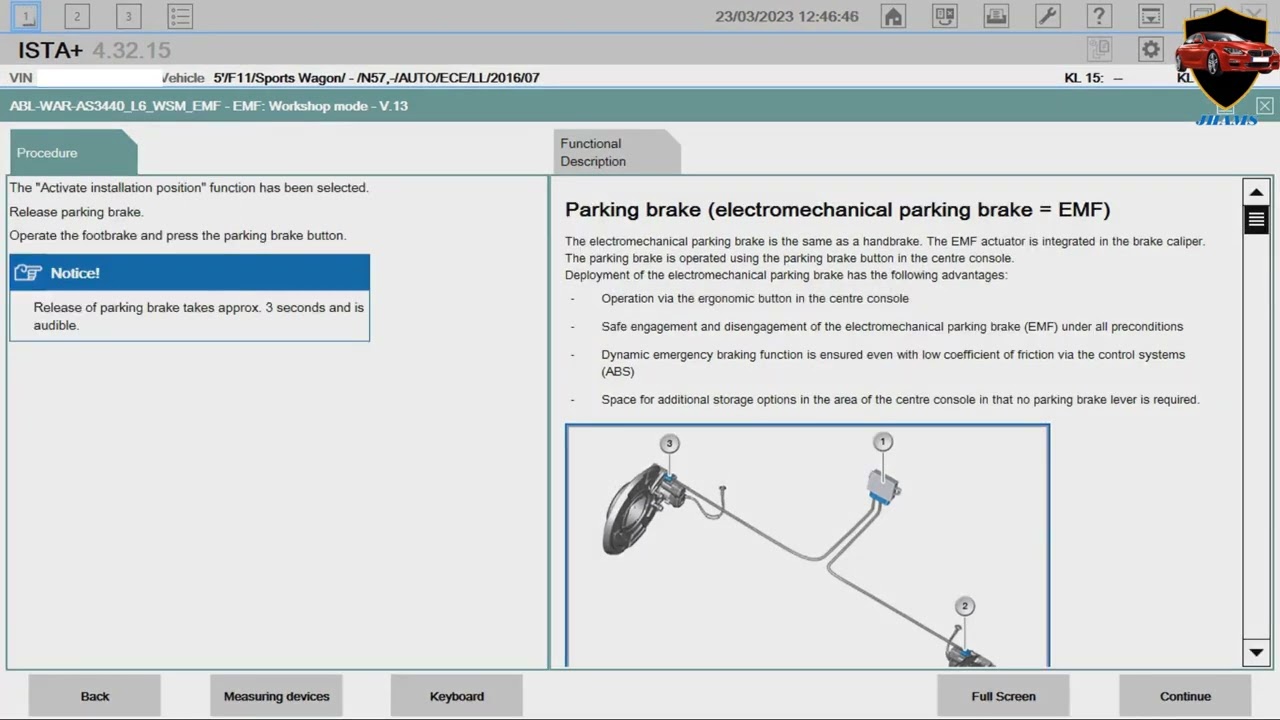Click callout number 3 in the diagram
1280x720 pixels.
tap(669, 443)
